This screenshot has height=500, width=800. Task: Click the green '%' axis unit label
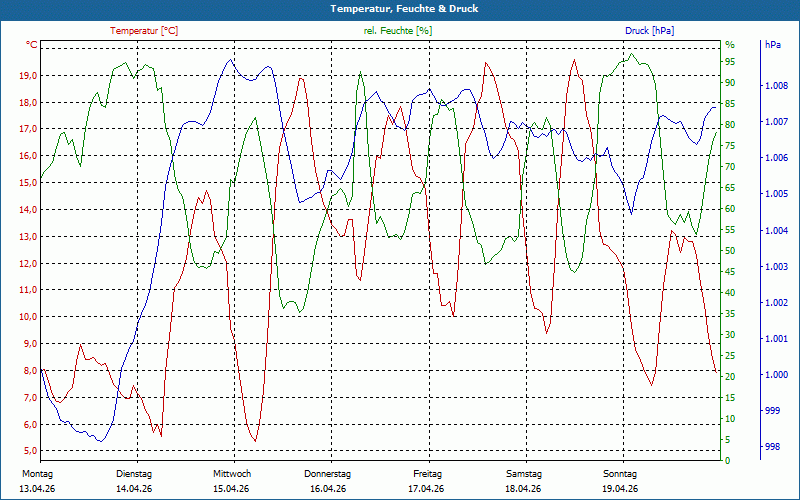(x=730, y=45)
